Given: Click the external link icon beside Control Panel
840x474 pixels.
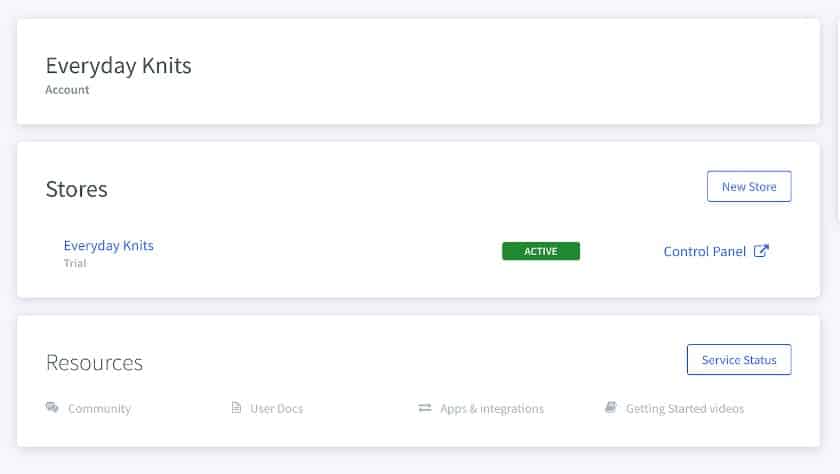Looking at the screenshot, I should (761, 251).
